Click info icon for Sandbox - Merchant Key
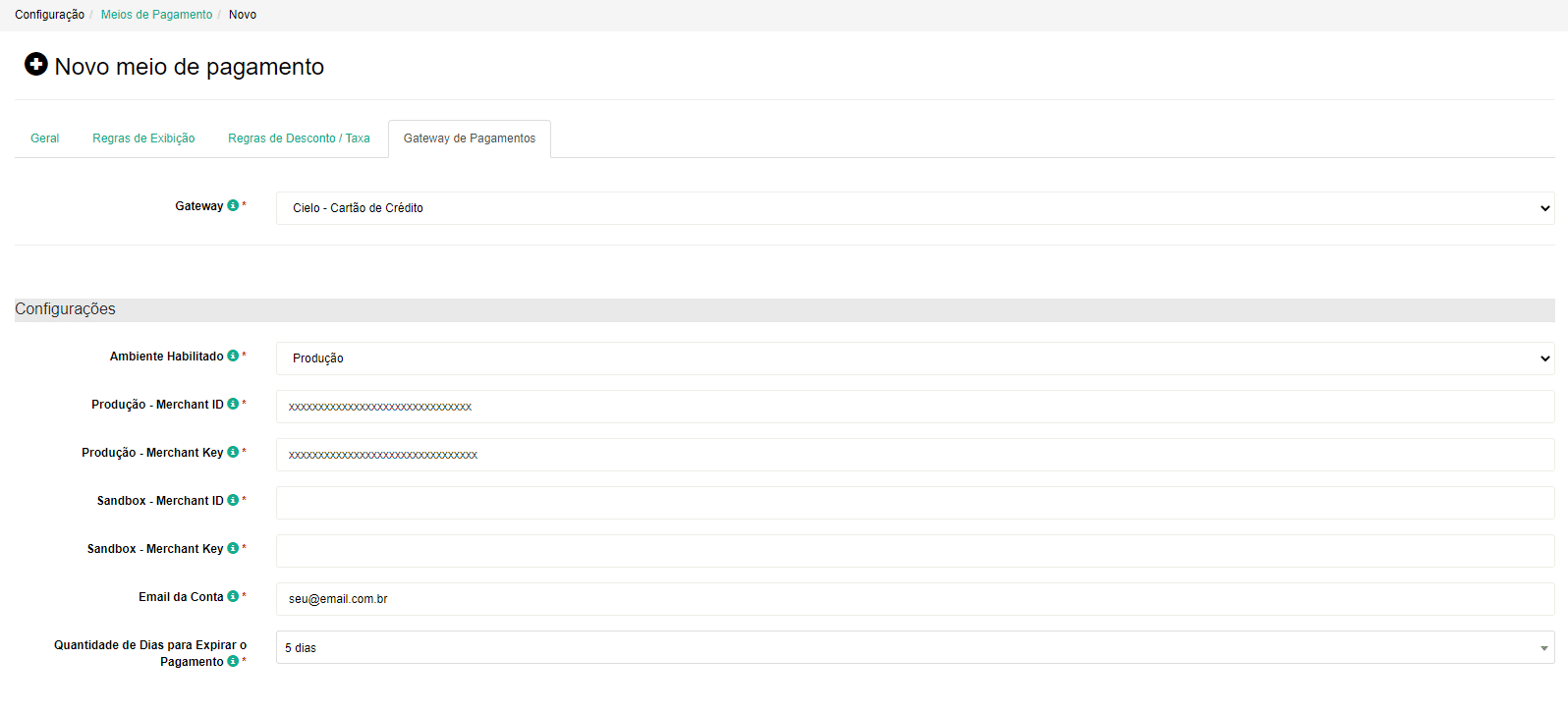 pos(233,549)
